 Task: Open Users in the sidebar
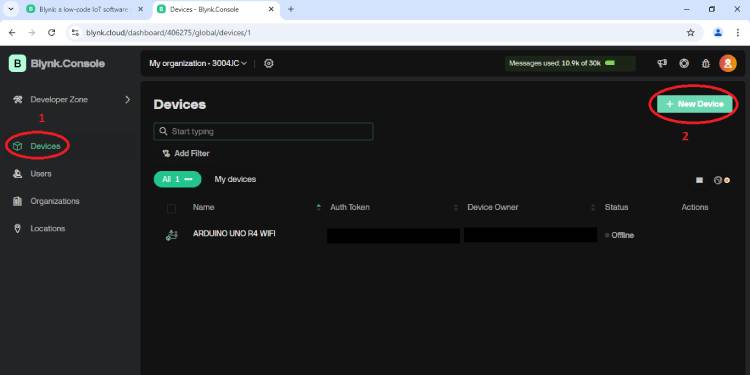coord(41,174)
